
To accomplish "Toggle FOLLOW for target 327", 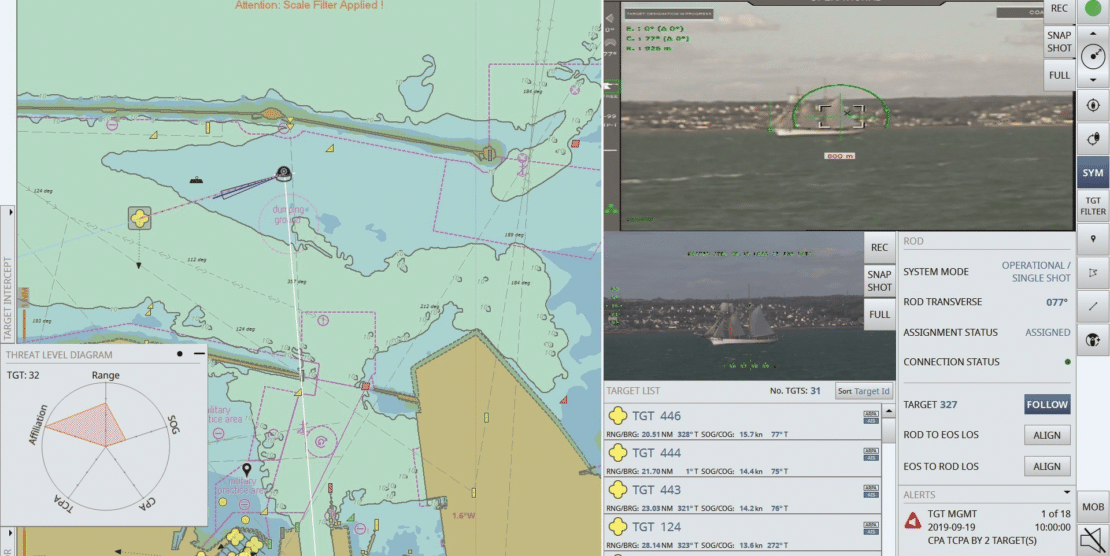I will pyautogui.click(x=1047, y=405).
